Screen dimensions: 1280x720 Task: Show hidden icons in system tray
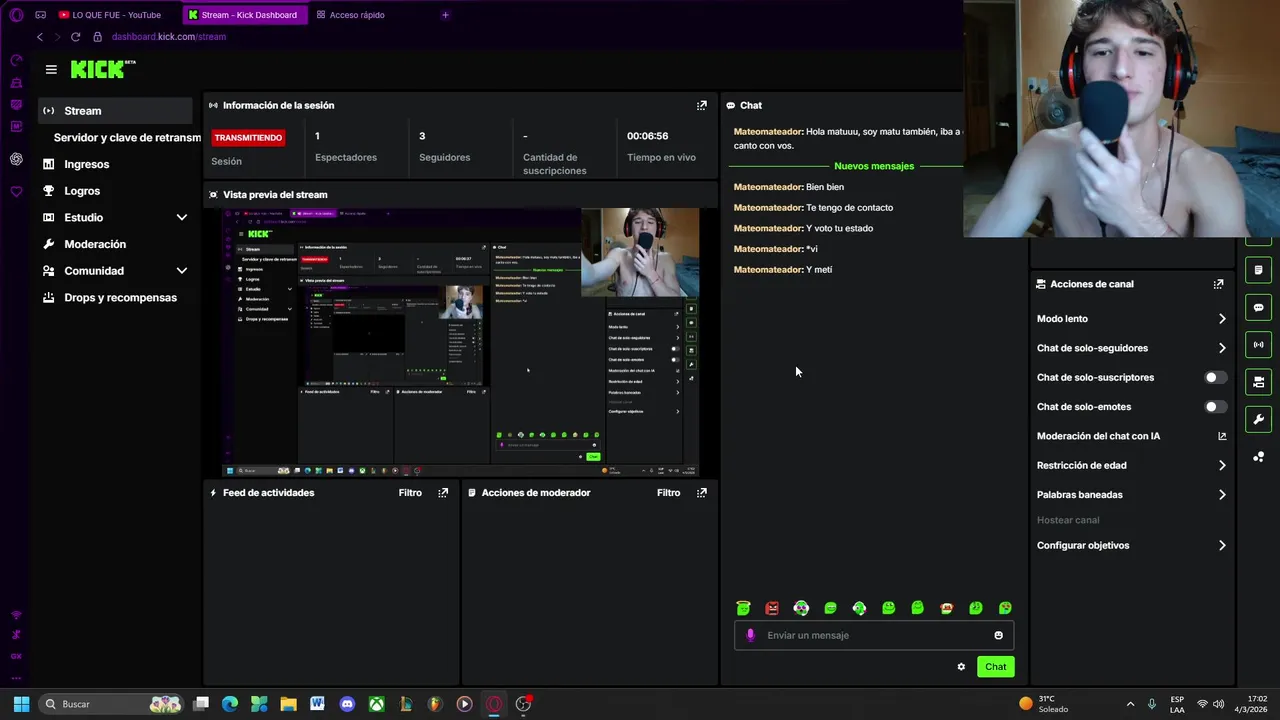[1130, 704]
